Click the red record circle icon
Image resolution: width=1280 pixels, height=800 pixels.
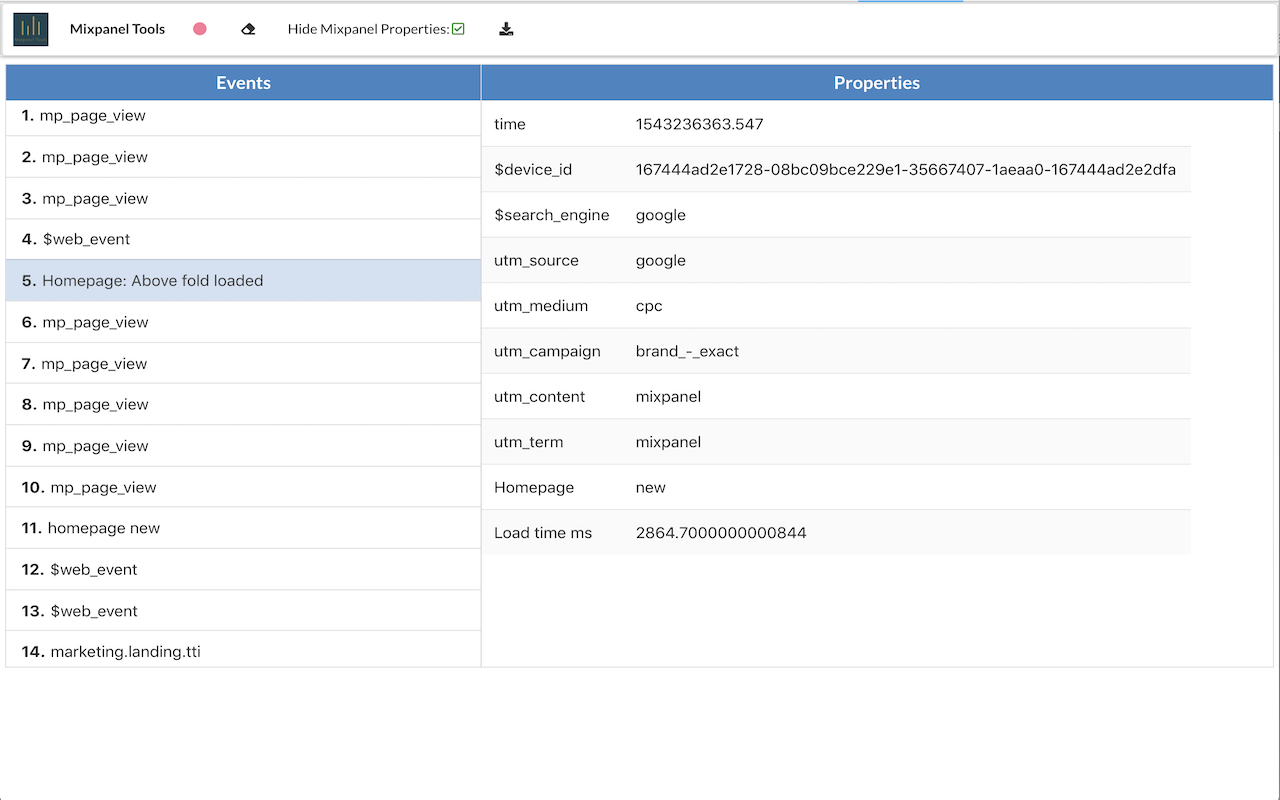pyautogui.click(x=200, y=29)
